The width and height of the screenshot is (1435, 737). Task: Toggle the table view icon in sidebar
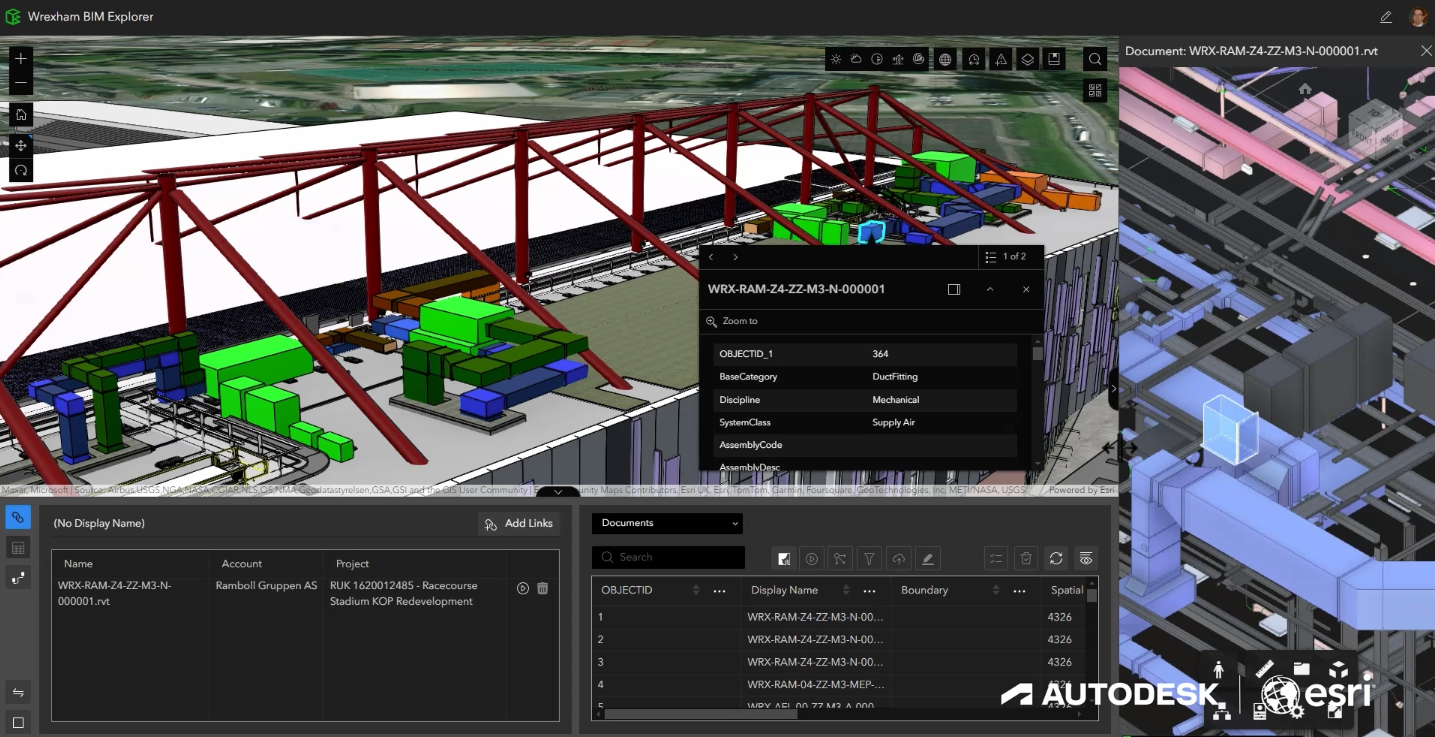click(x=18, y=547)
